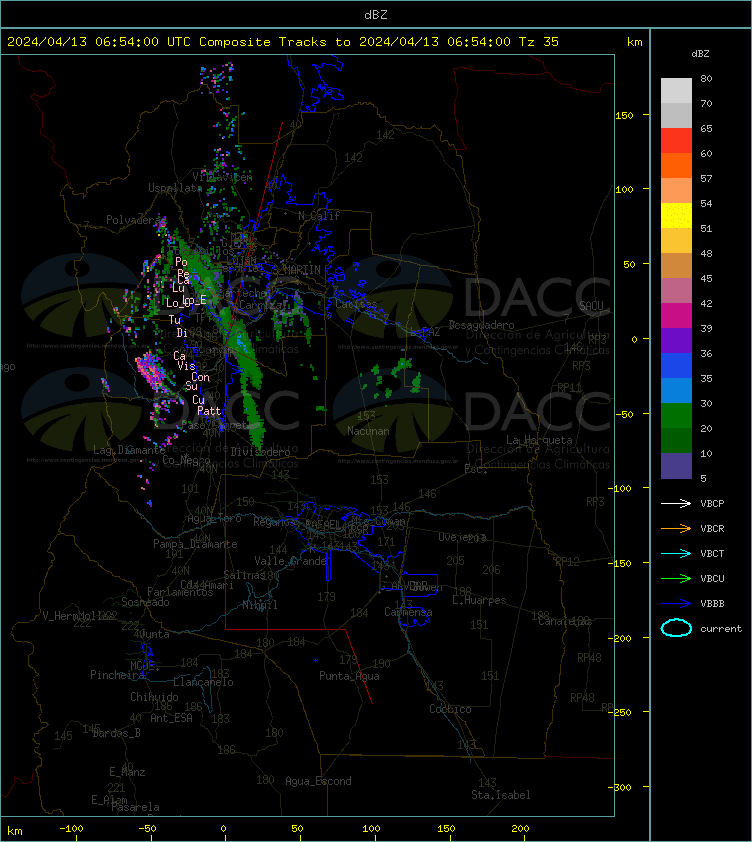Click the cyan VBCT arrow icon
Screen dimensions: 752x842
click(x=676, y=553)
